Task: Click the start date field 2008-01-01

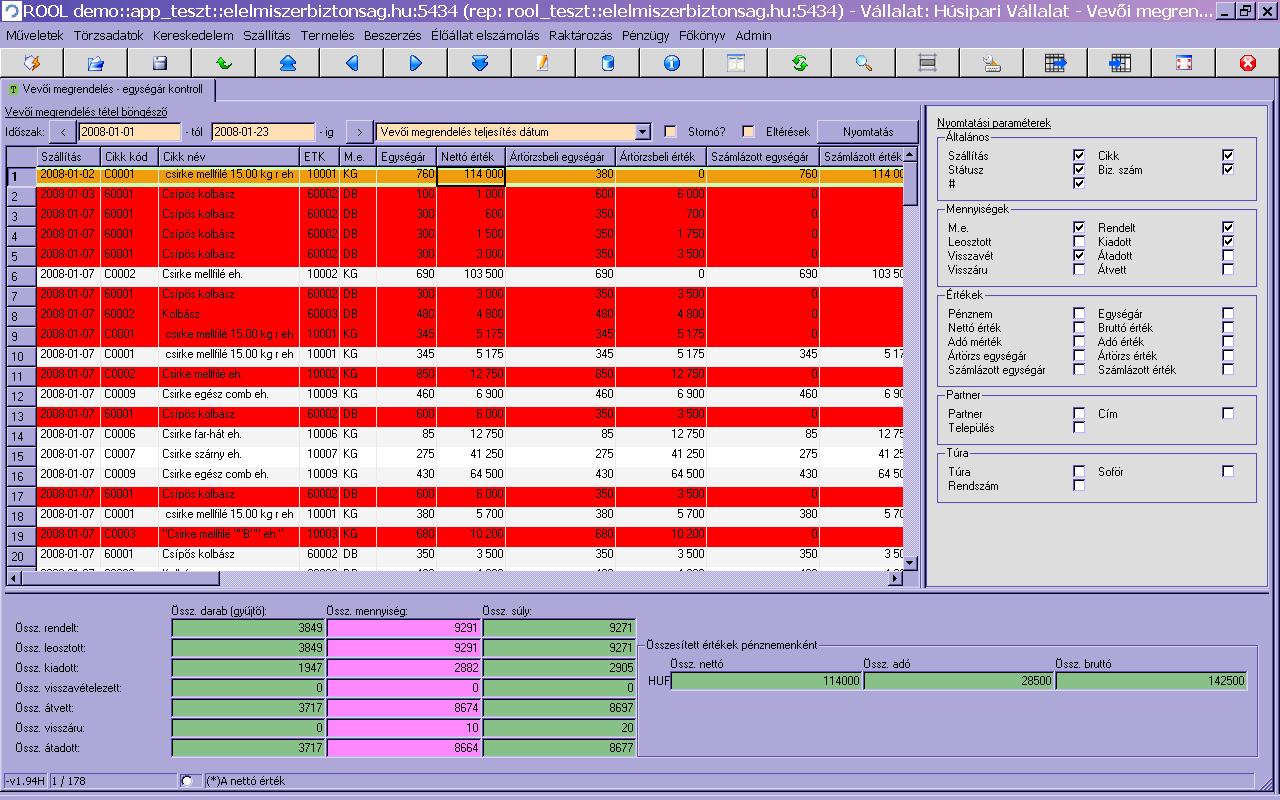Action: coord(129,132)
